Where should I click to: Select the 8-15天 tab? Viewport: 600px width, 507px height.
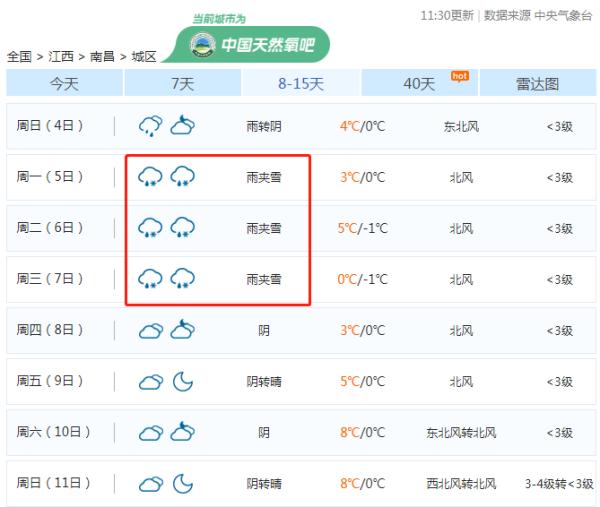click(301, 83)
